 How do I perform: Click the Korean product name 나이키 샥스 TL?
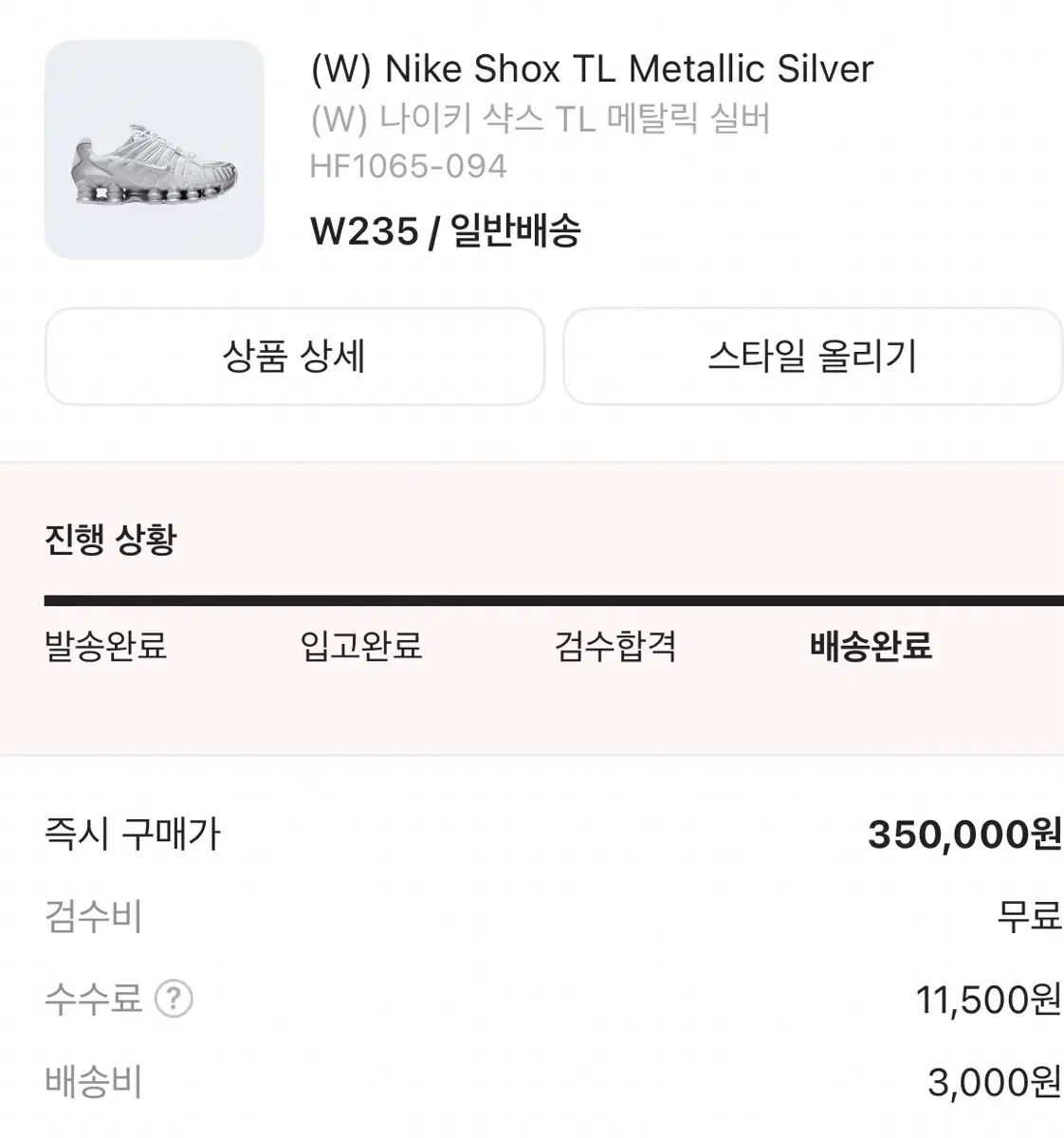click(x=541, y=119)
